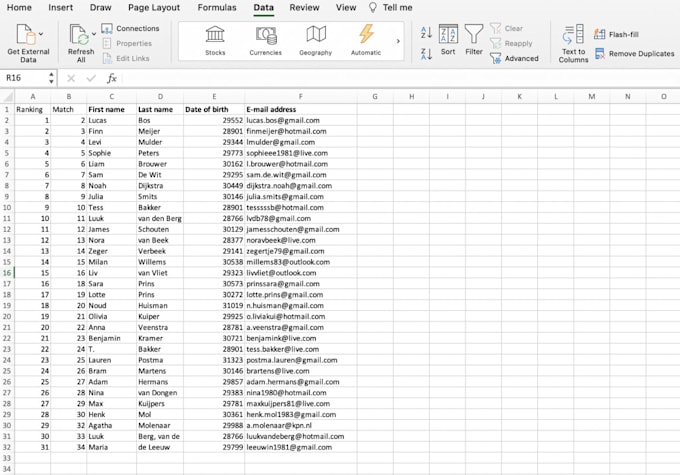Open the View tab

[346, 7]
